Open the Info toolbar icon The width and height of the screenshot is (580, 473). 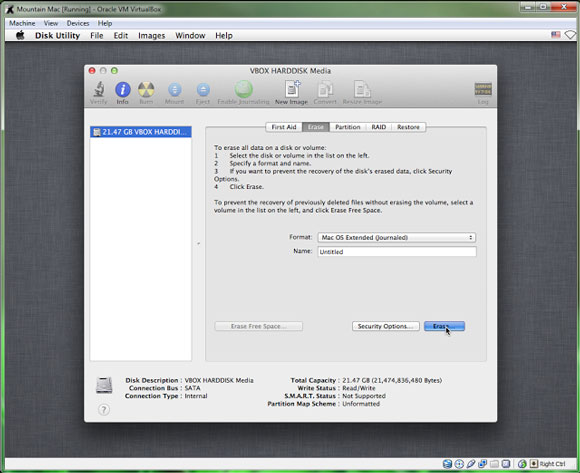tap(123, 89)
